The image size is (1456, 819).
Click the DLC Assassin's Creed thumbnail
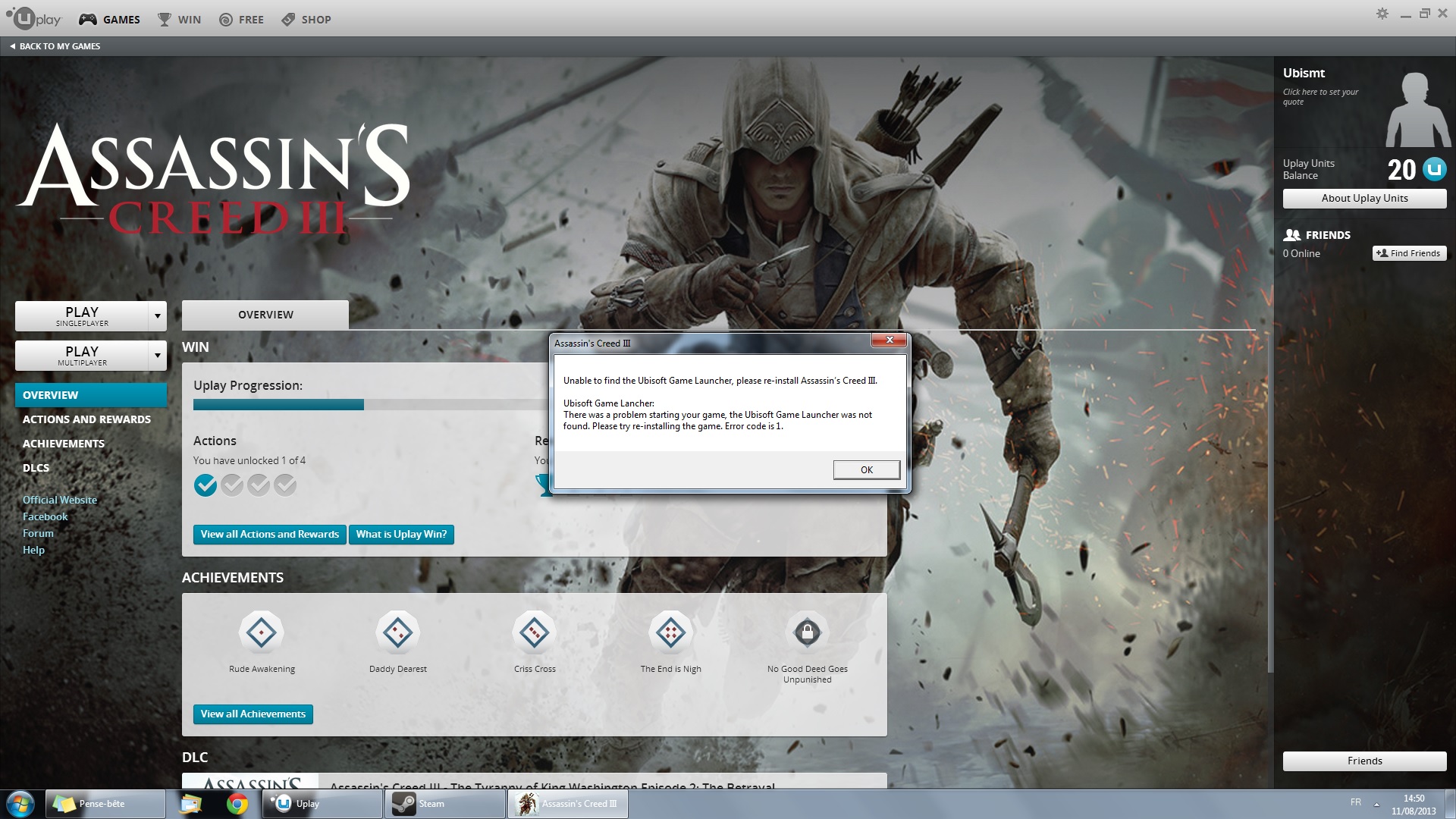250,781
